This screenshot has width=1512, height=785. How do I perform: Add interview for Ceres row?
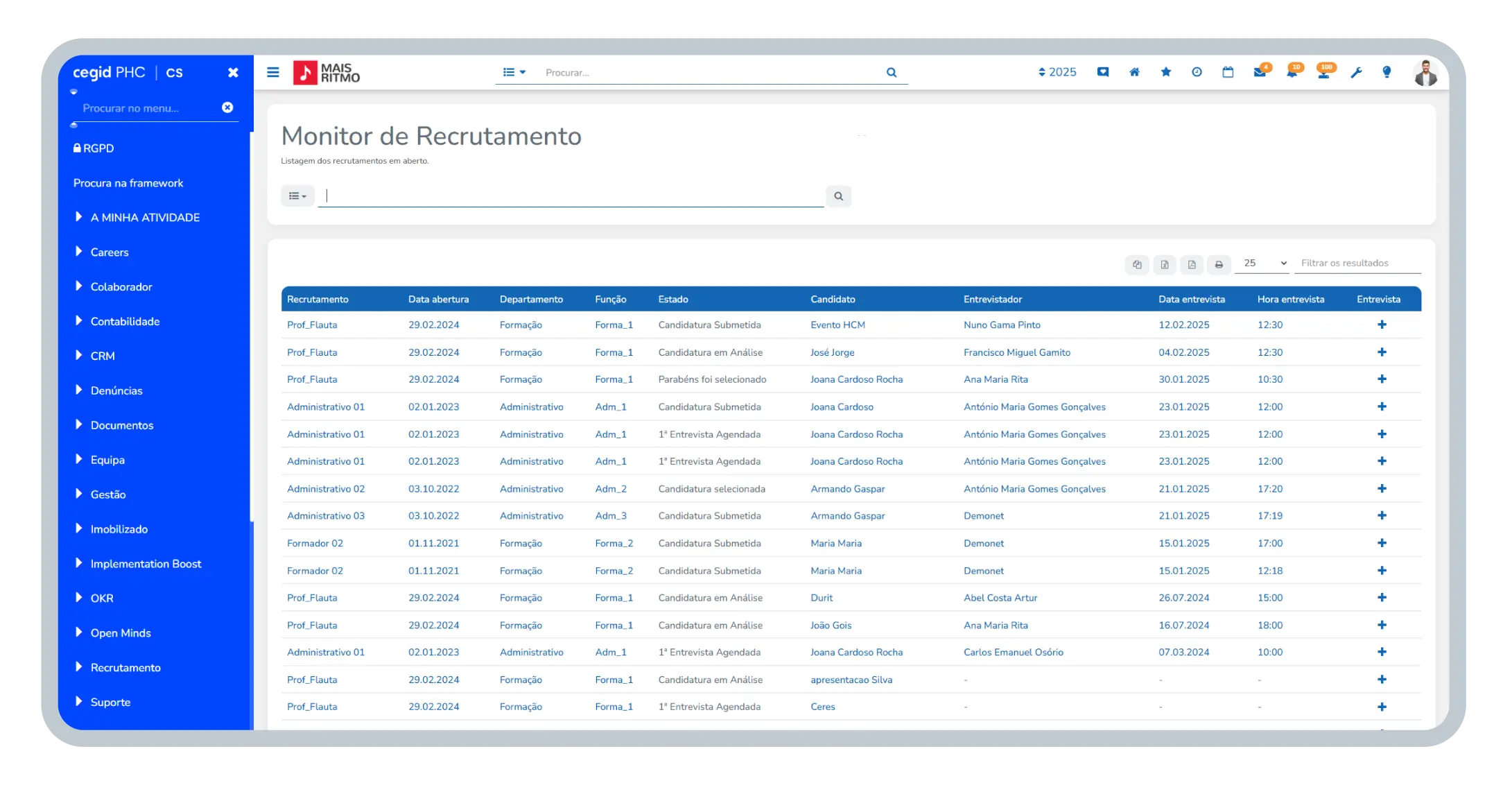click(x=1382, y=707)
